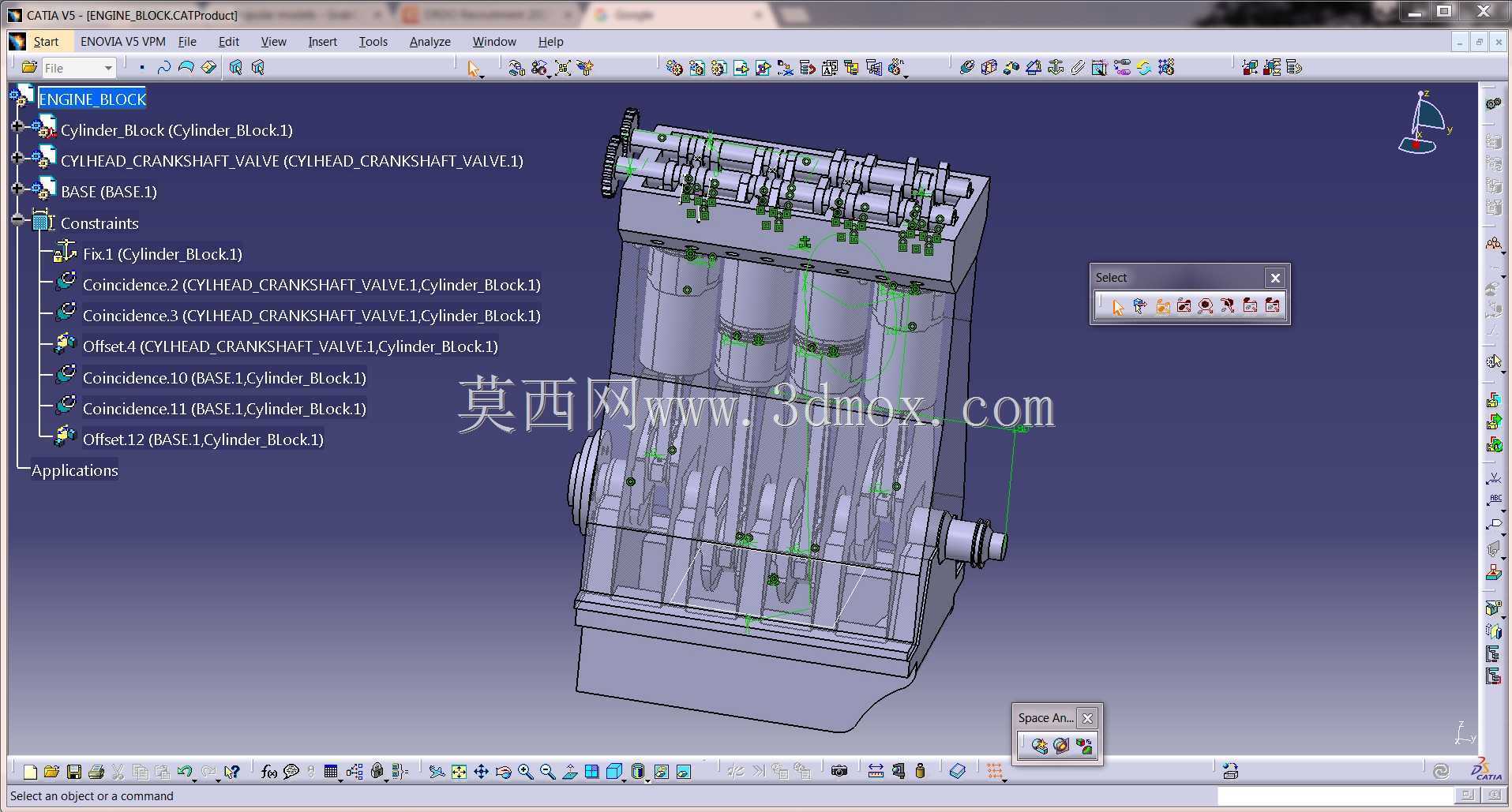Viewport: 1512px width, 812px height.
Task: Collapse the Constraints node in the tree
Action: pos(17,220)
